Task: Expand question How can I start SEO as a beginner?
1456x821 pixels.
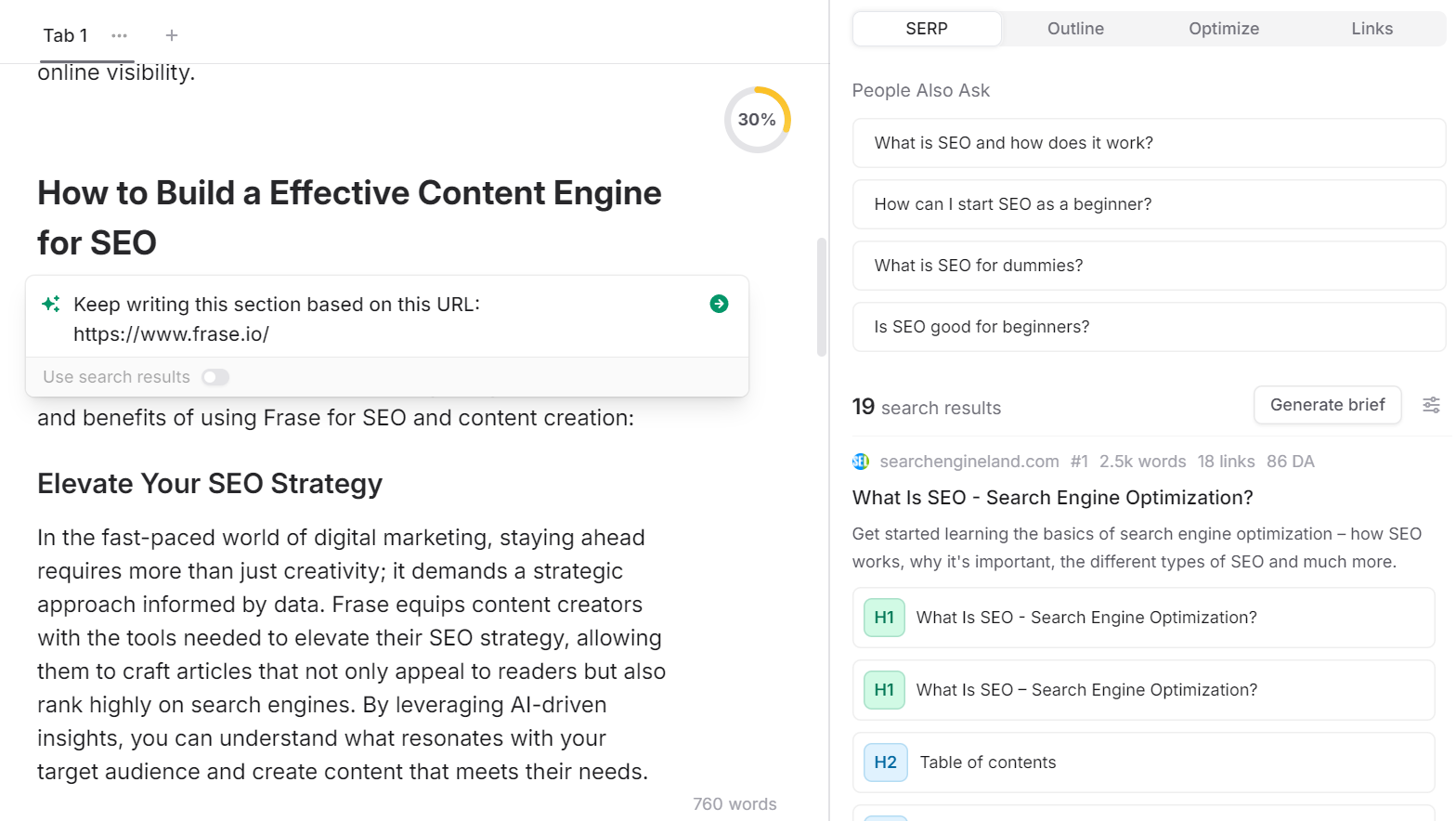Action: 1149,204
